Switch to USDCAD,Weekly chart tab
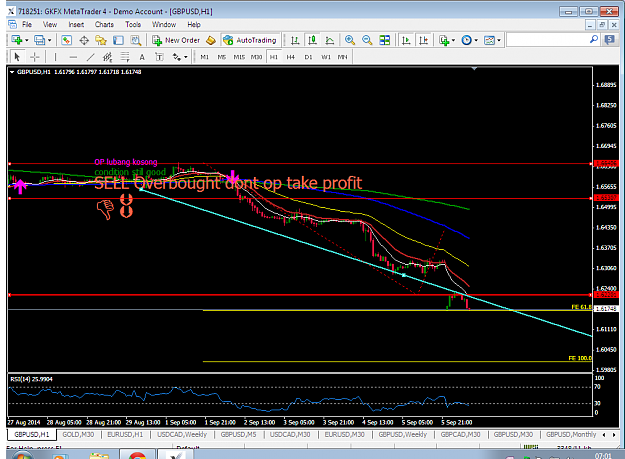Viewport: 625px width, 459px height. click(182, 434)
